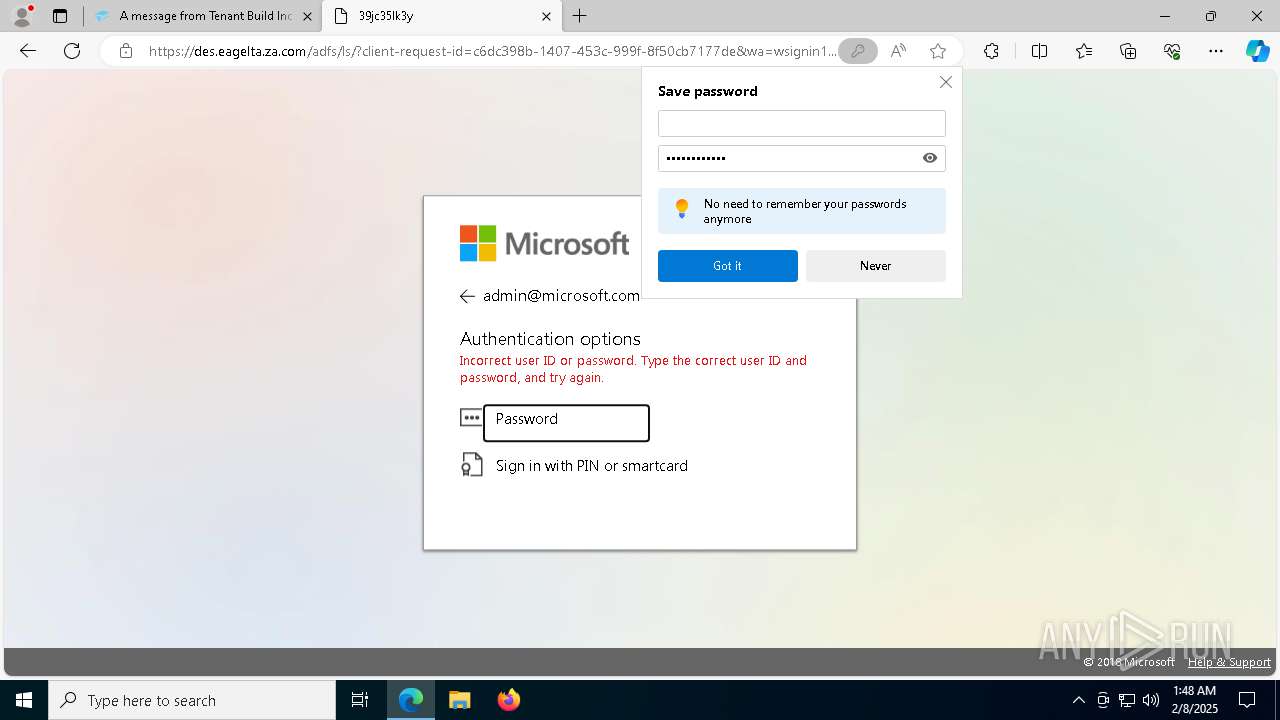The height and width of the screenshot is (720, 1280).
Task: Click the address bar URL
Action: (x=492, y=51)
